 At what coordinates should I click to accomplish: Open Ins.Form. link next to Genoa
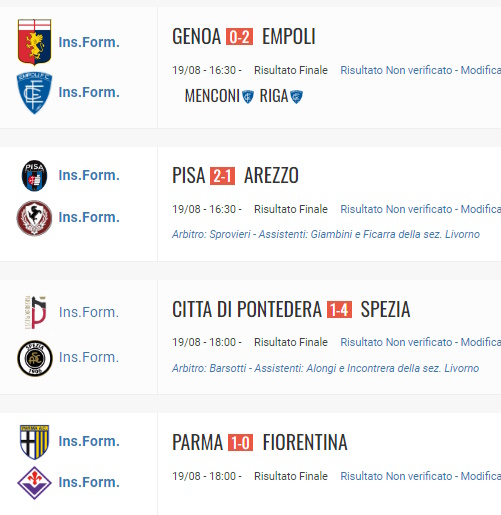tap(89, 42)
